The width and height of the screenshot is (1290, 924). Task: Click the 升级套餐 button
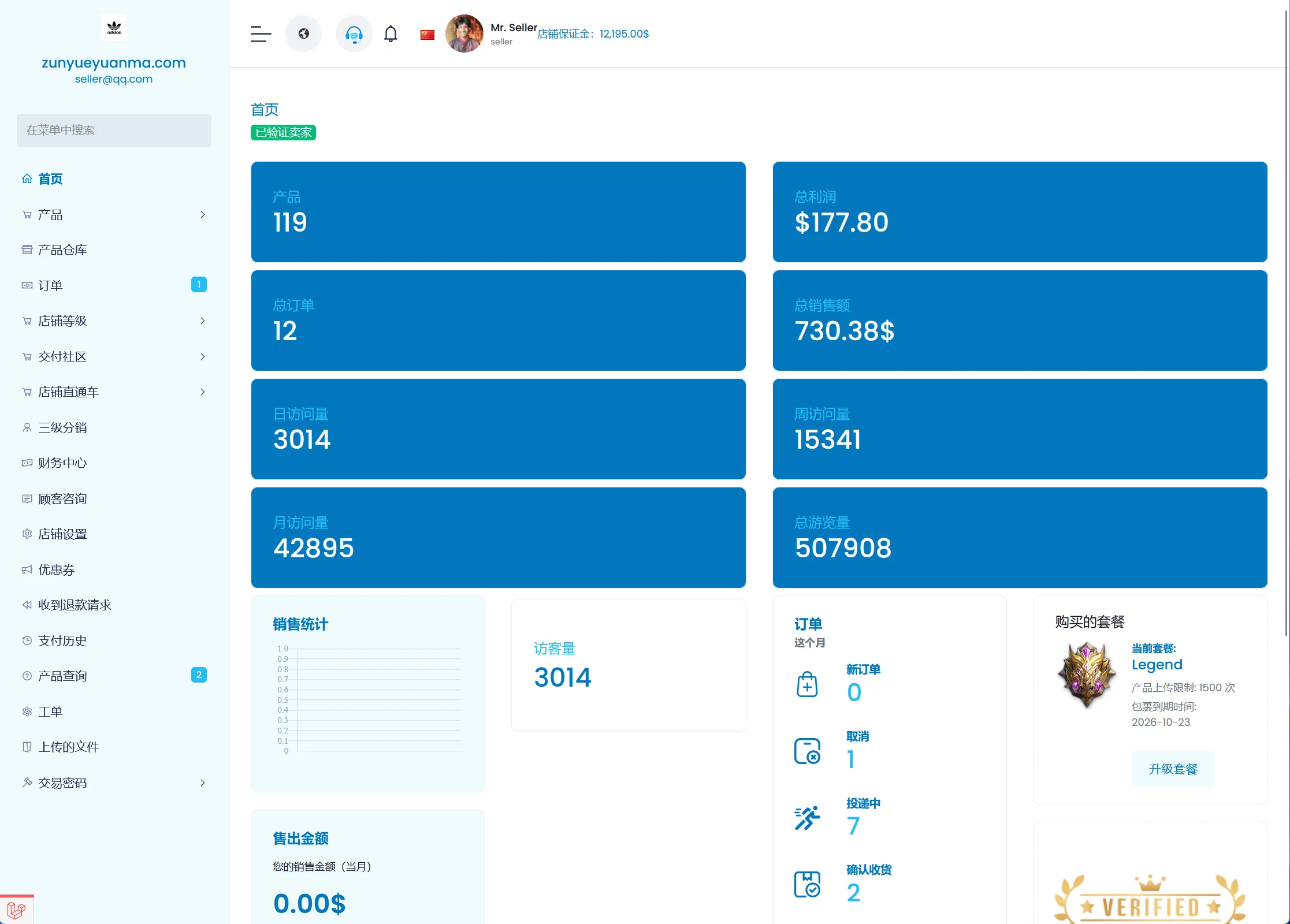tap(1172, 769)
